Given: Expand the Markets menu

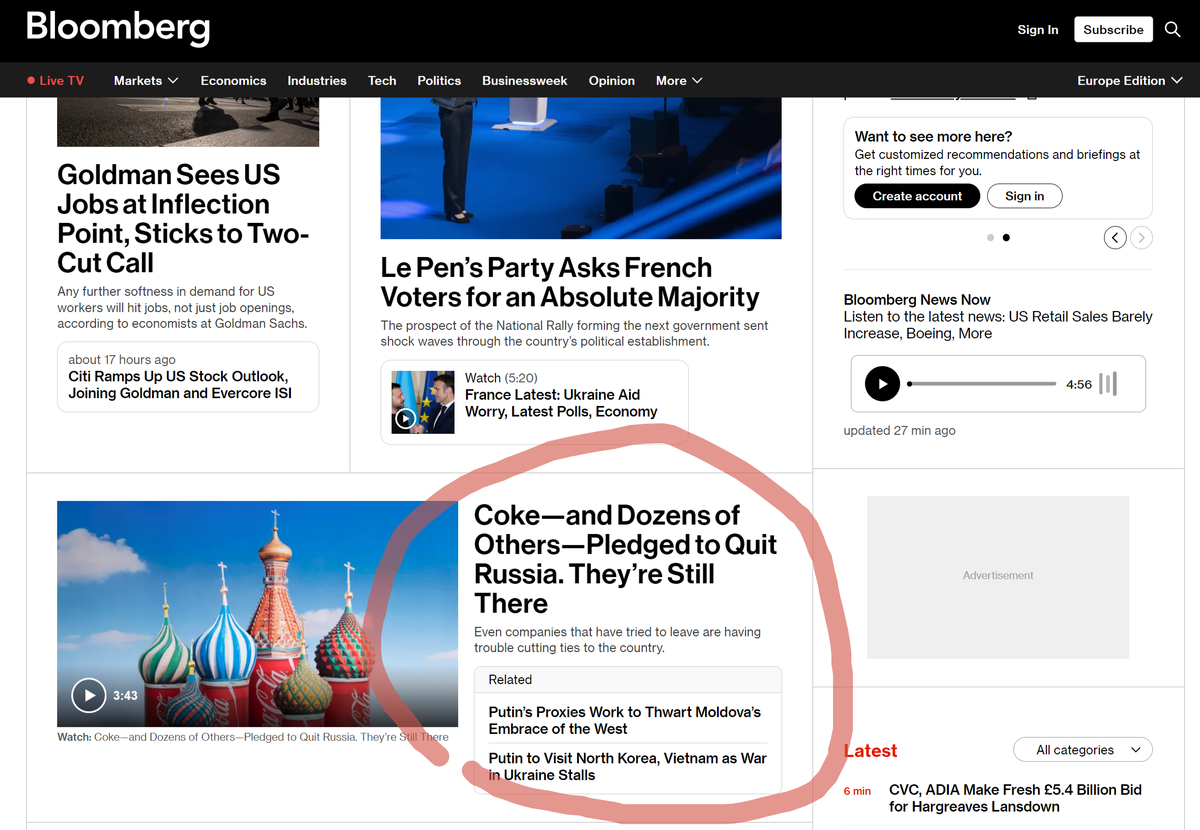Looking at the screenshot, I should pos(146,80).
